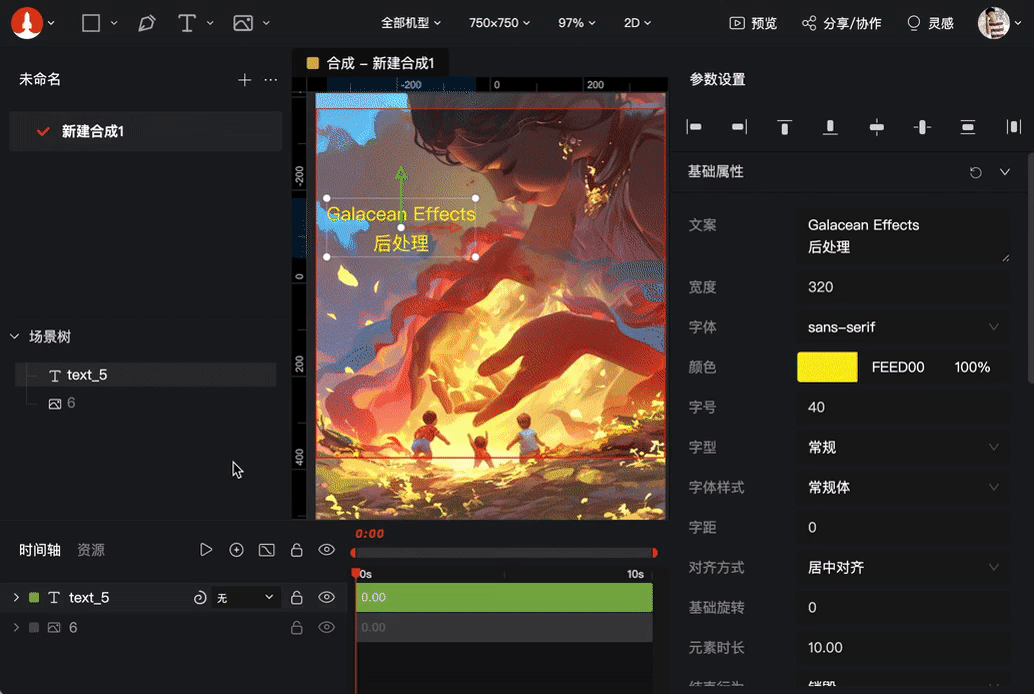Expand the text_5 timeline layer
Image resolution: width=1034 pixels, height=694 pixels.
tap(16, 598)
